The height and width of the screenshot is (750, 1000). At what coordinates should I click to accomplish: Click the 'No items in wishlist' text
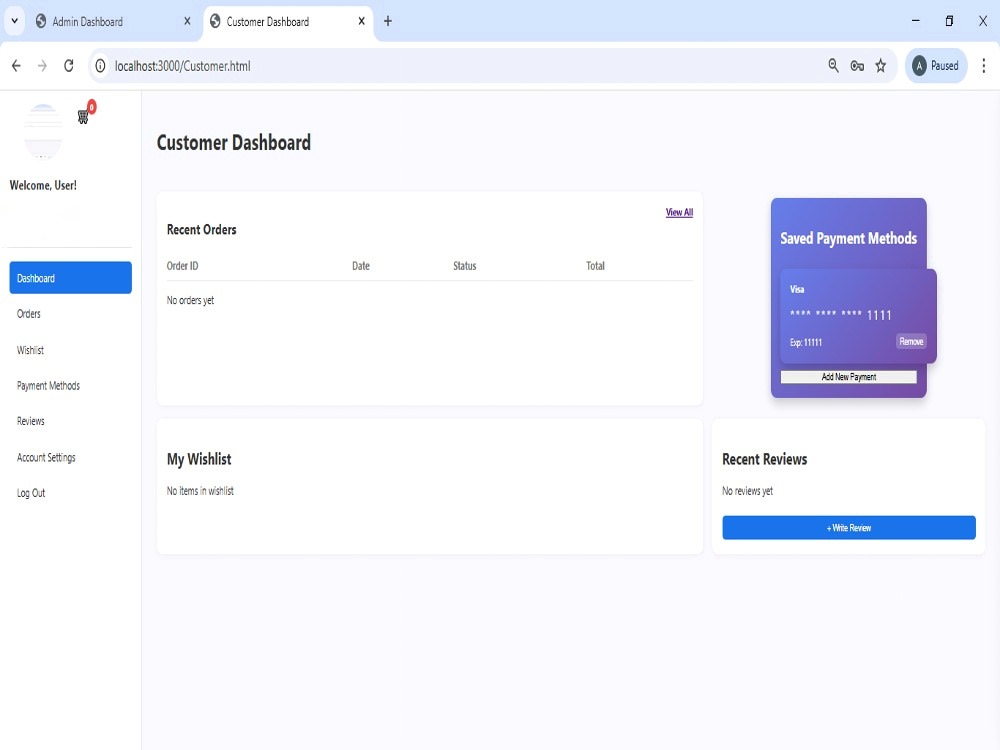pos(200,491)
